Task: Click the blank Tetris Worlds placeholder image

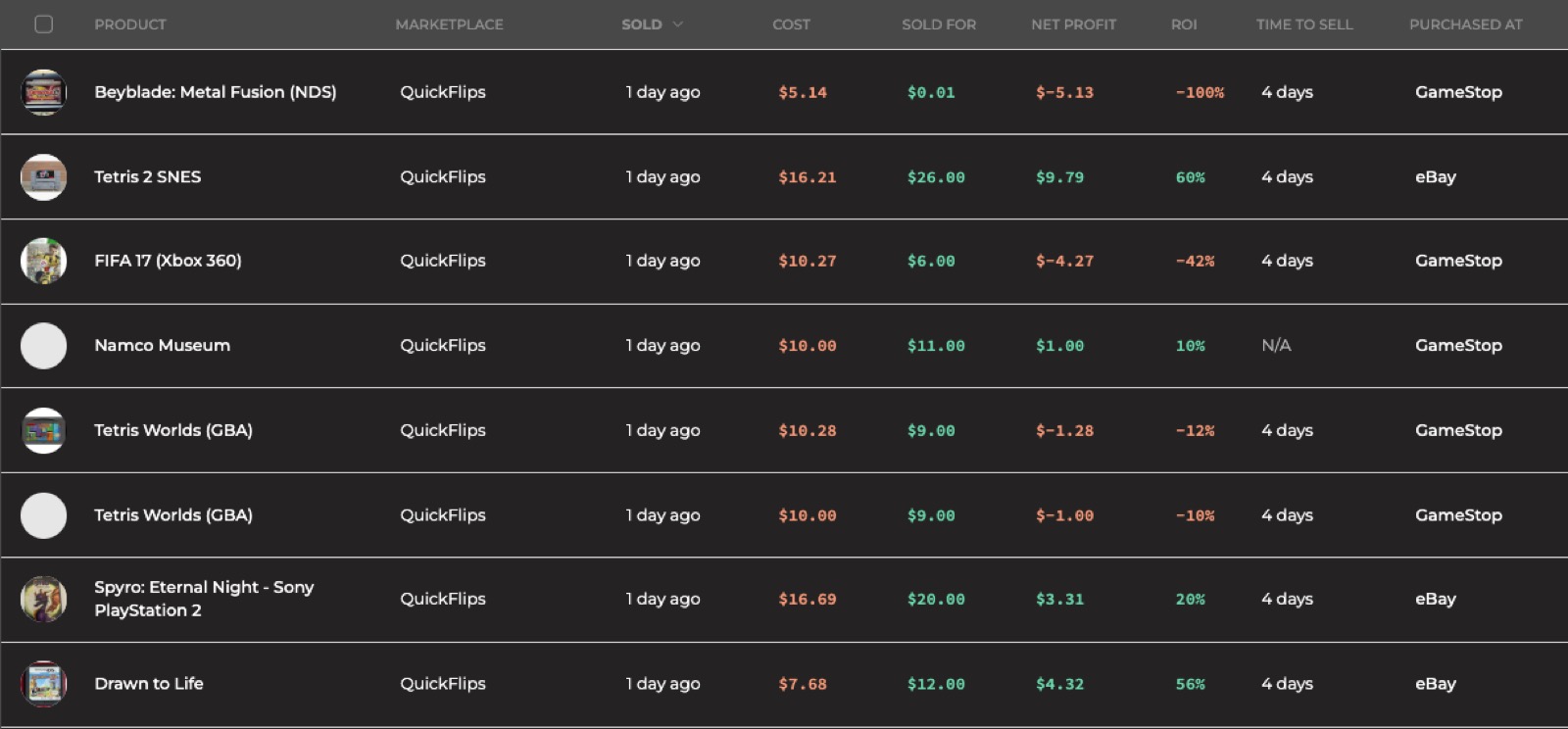Action: [43, 515]
